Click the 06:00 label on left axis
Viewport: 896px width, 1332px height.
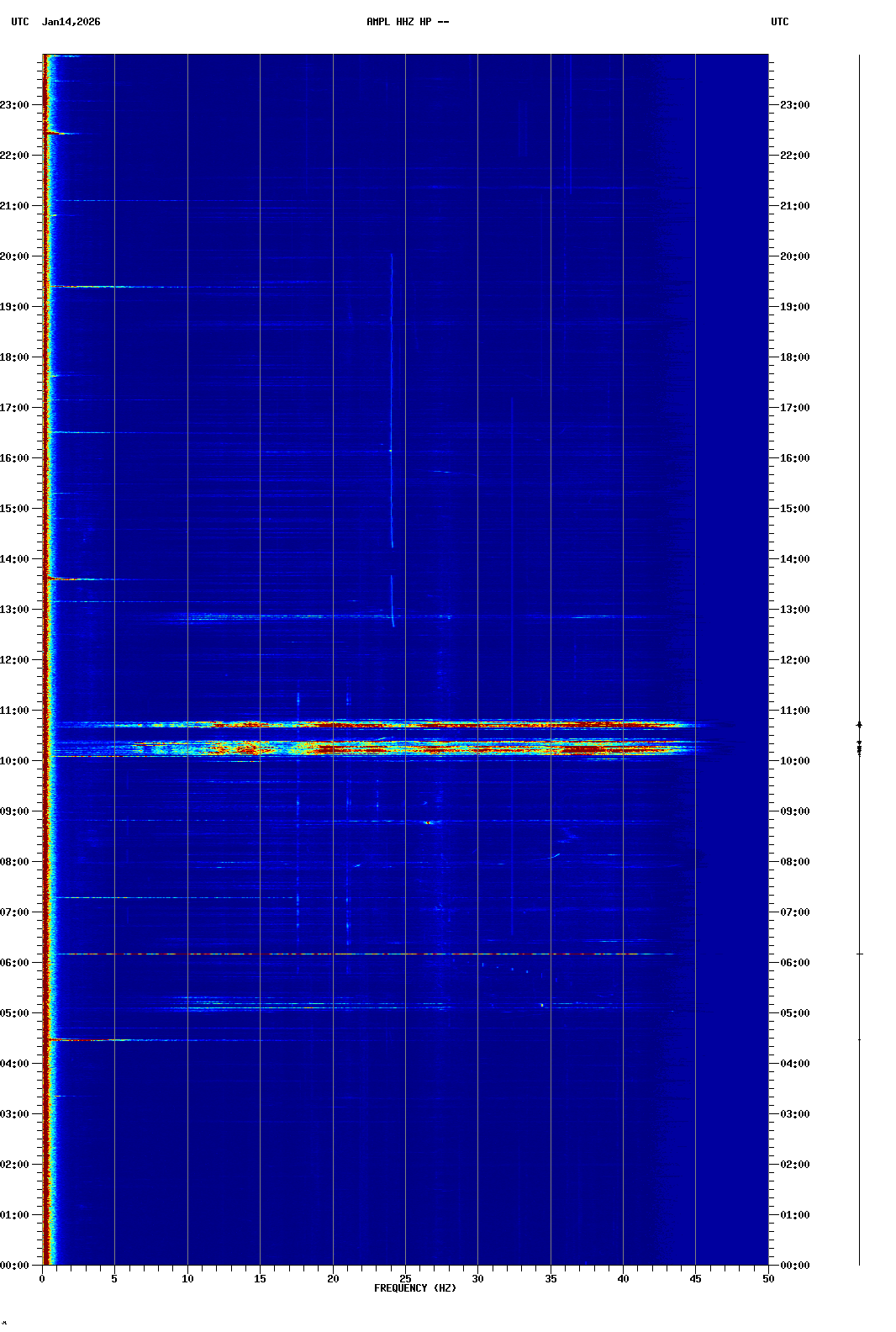coord(15,963)
